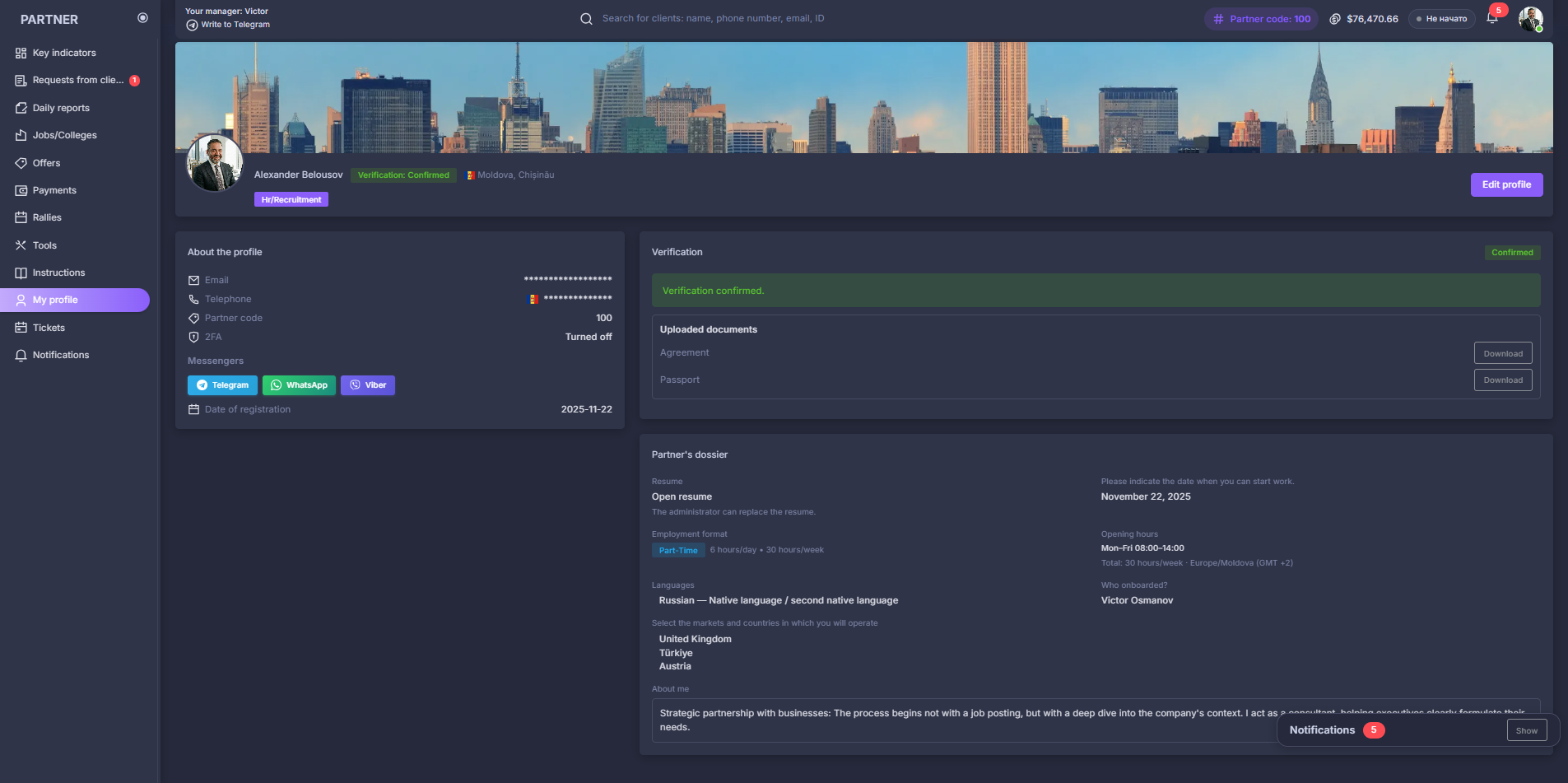Open the profile avatar menu

[1533, 18]
